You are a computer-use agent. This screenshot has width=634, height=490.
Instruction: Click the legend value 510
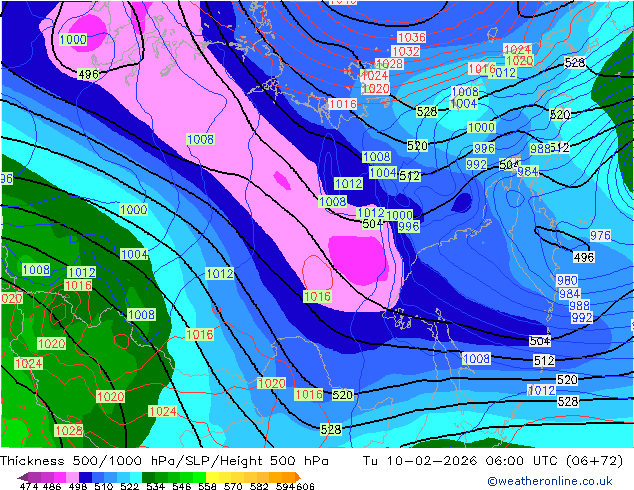coord(104,486)
